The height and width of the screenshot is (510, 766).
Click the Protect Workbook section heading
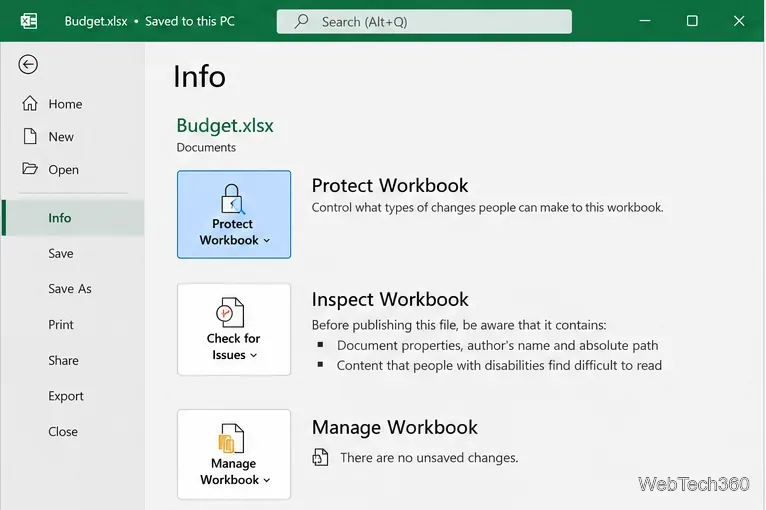point(390,186)
